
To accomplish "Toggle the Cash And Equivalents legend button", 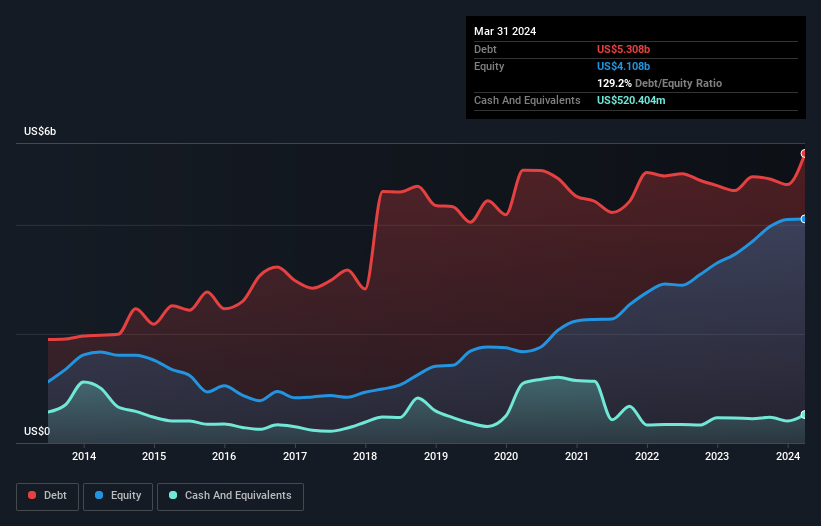I will [x=230, y=496].
